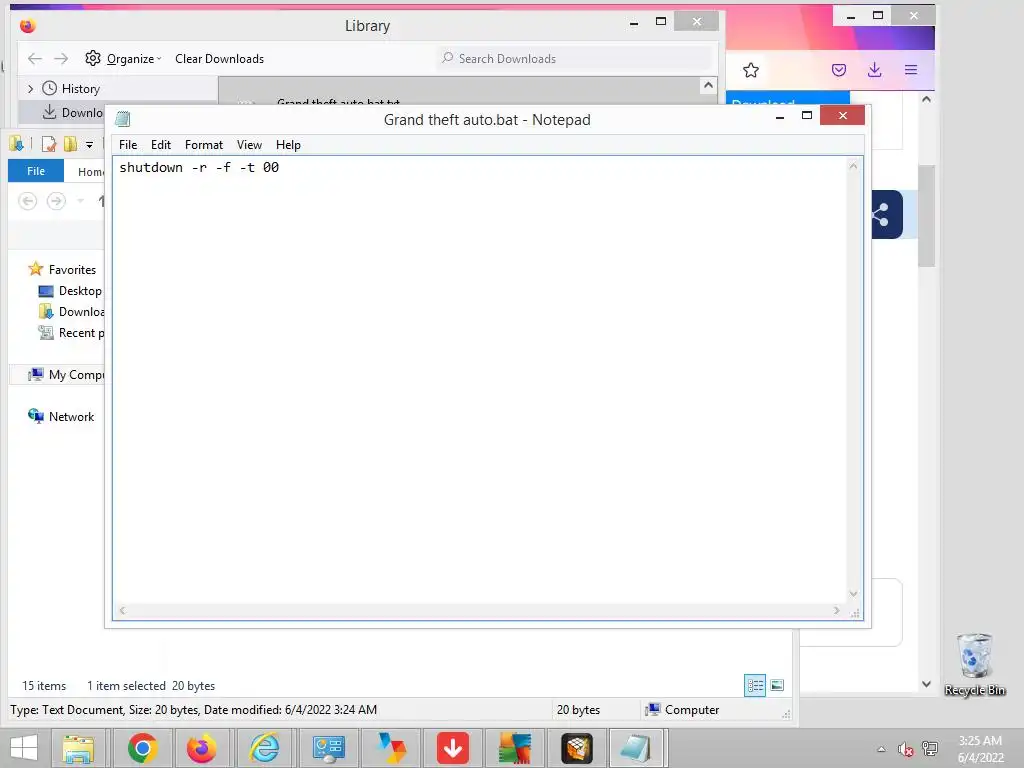Image resolution: width=1024 pixels, height=768 pixels.
Task: Open Explorer quick access toolbar dropdown arrow
Action: coord(89,144)
